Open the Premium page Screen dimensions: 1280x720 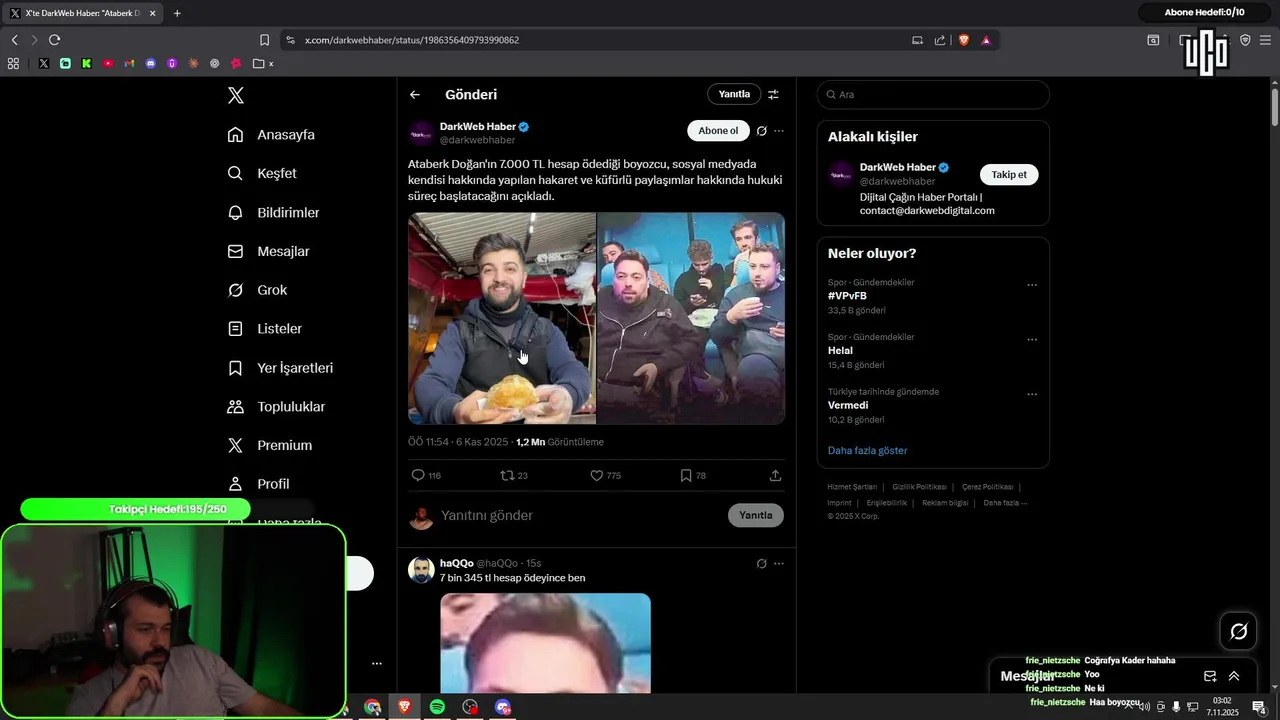point(269,445)
